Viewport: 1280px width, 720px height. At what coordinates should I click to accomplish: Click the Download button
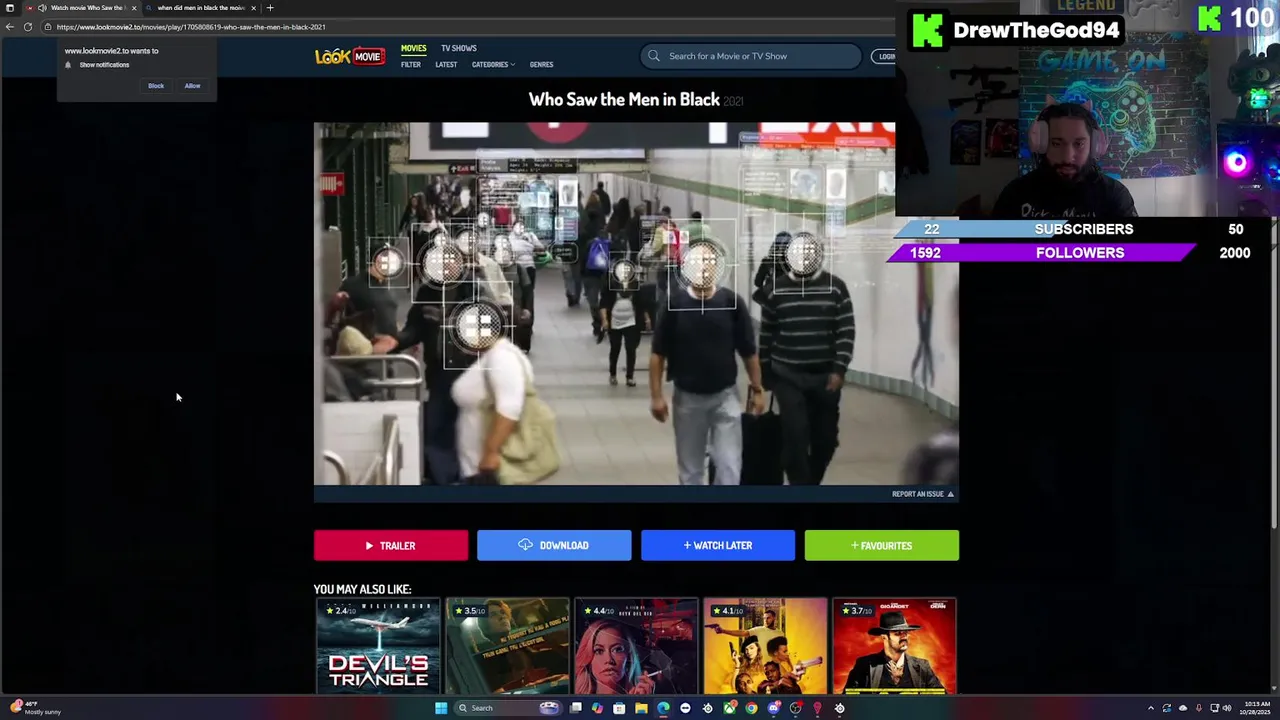pyautogui.click(x=554, y=546)
